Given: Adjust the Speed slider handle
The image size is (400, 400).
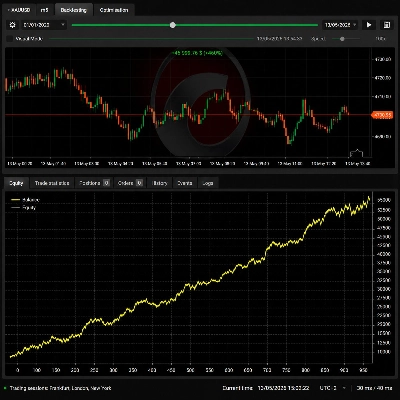Looking at the screenshot, I should (342, 39).
